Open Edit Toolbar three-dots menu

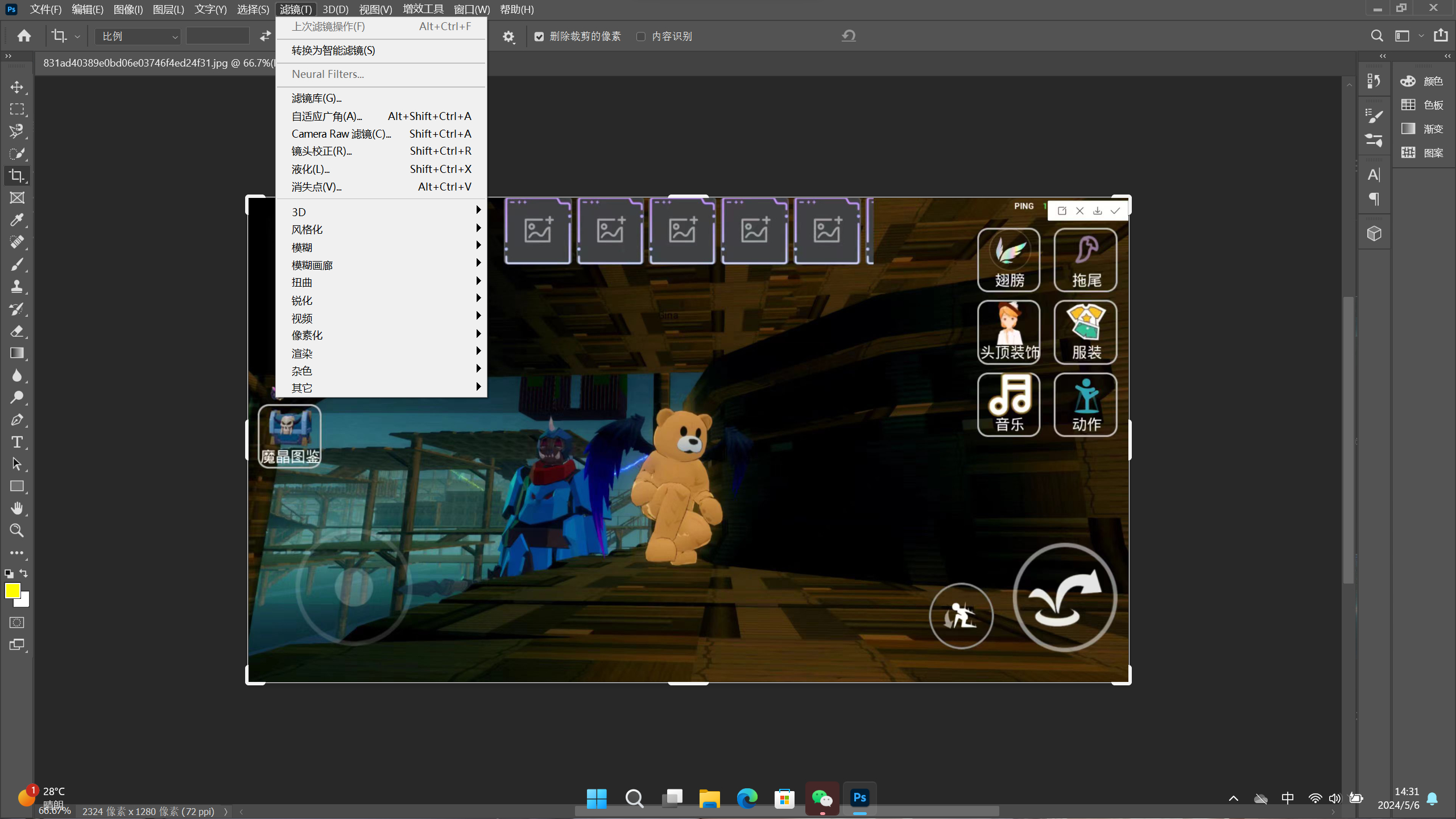click(x=17, y=553)
